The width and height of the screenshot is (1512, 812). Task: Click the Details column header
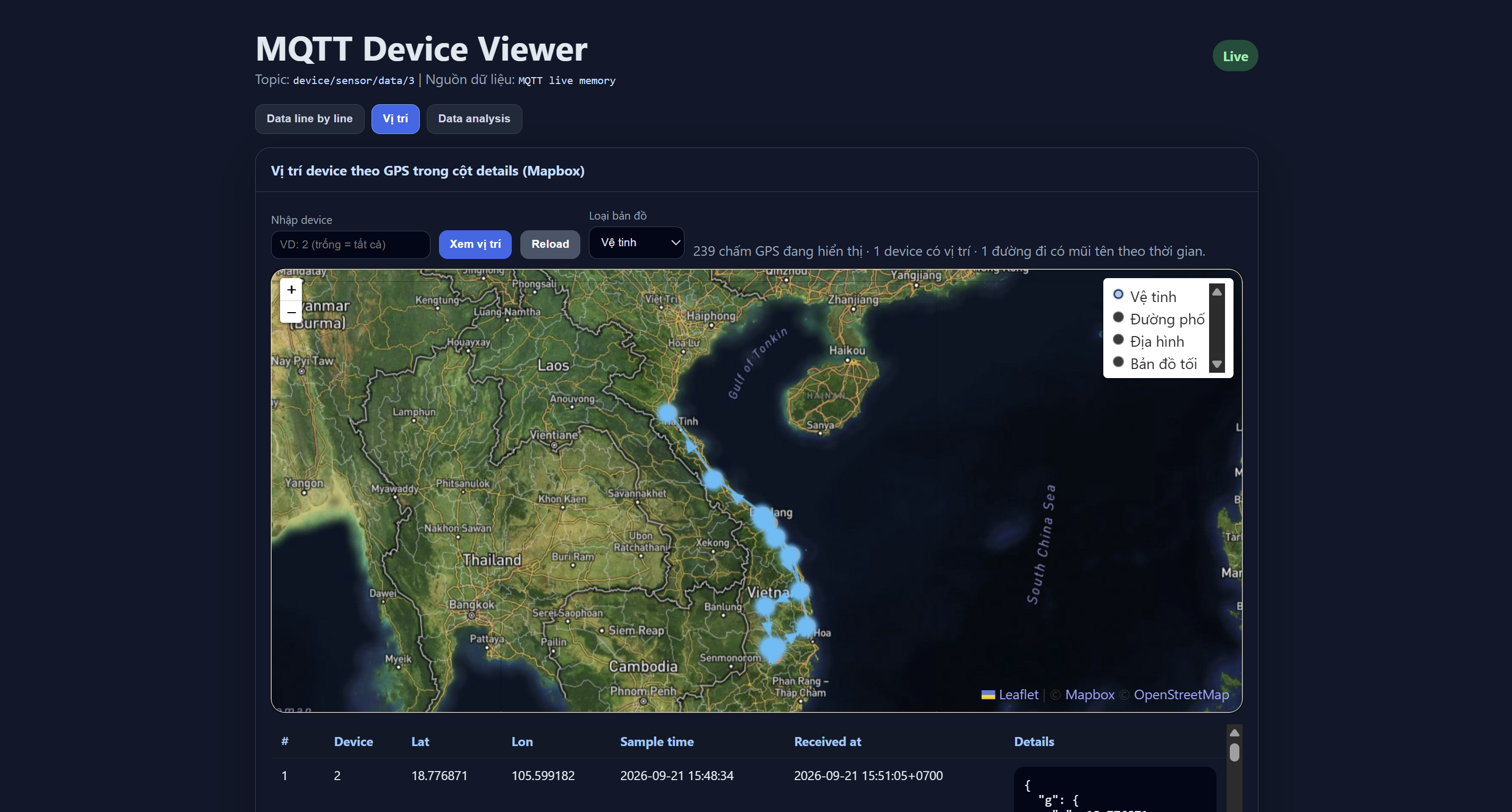click(x=1034, y=742)
